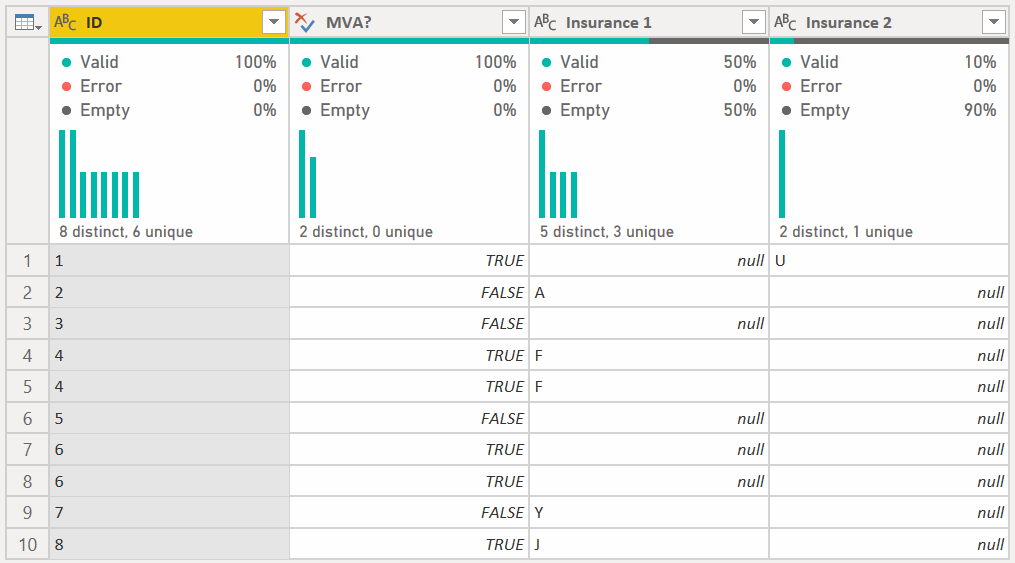Open the Insurance 2 filter dropdown
1015x563 pixels.
click(994, 23)
